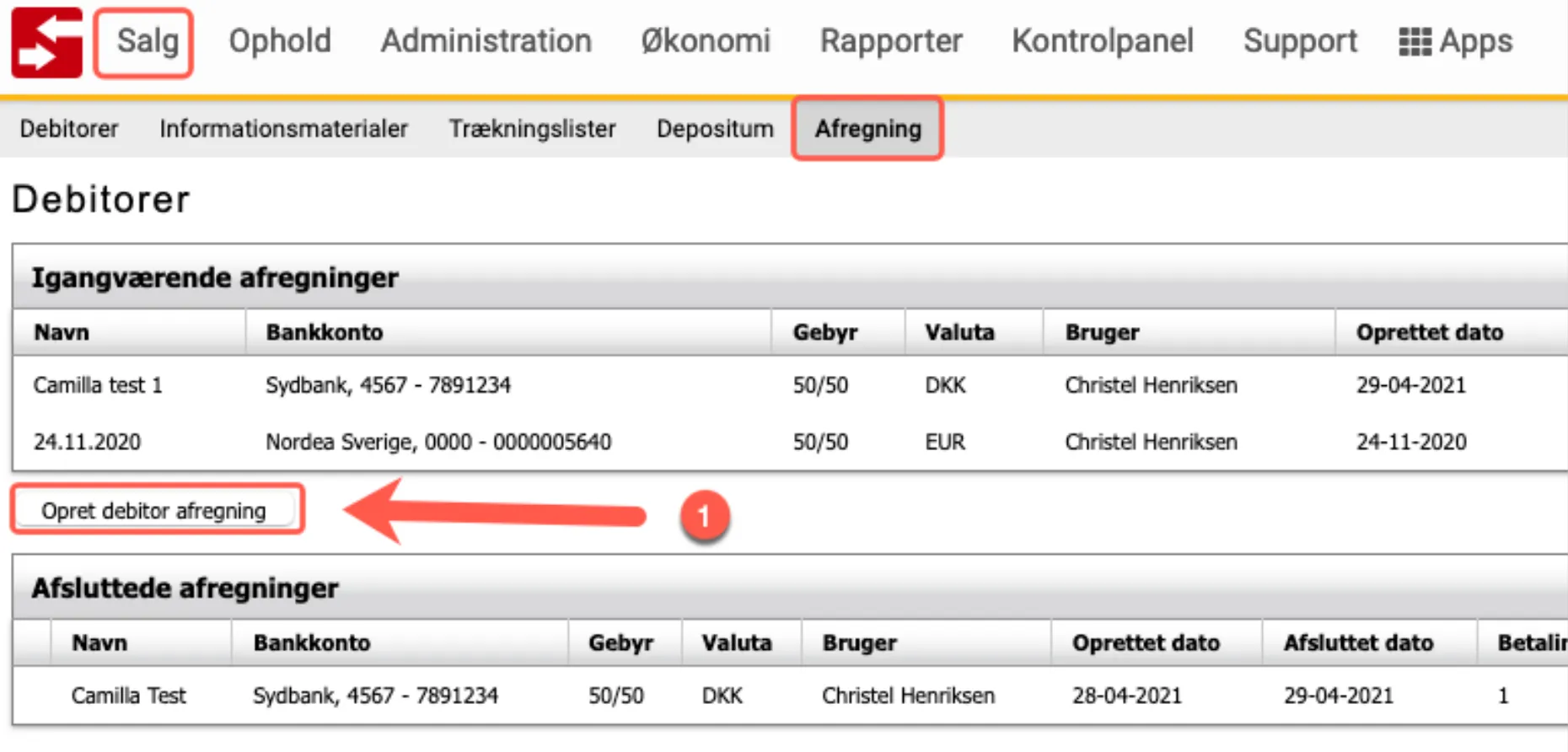This screenshot has width=1568, height=752.
Task: Open the Ophold menu
Action: pyautogui.click(x=279, y=40)
